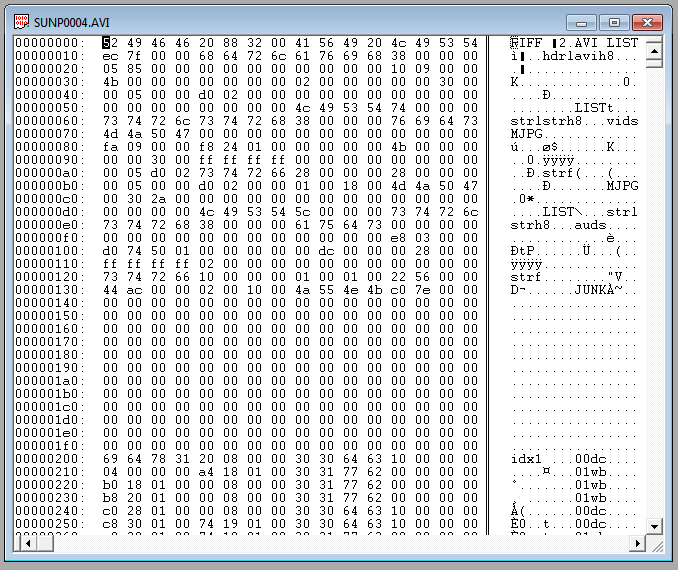Click ASCII text 'idx1' in right pane
The height and width of the screenshot is (570, 678).
click(526, 458)
